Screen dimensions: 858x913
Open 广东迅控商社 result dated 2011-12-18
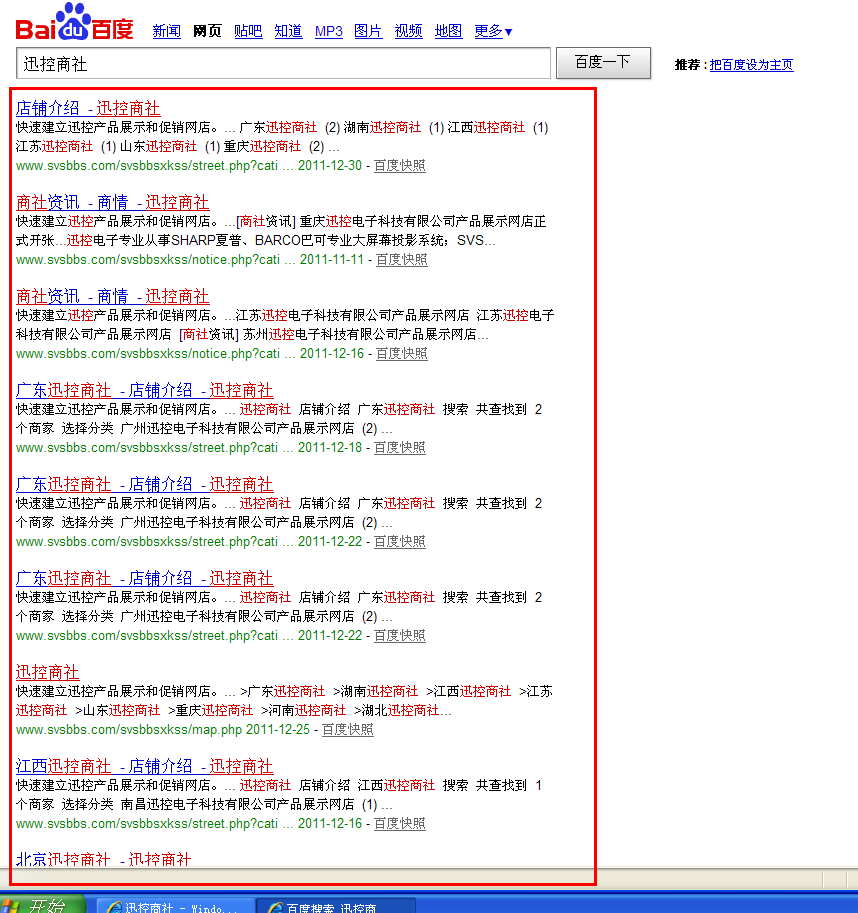tap(144, 390)
